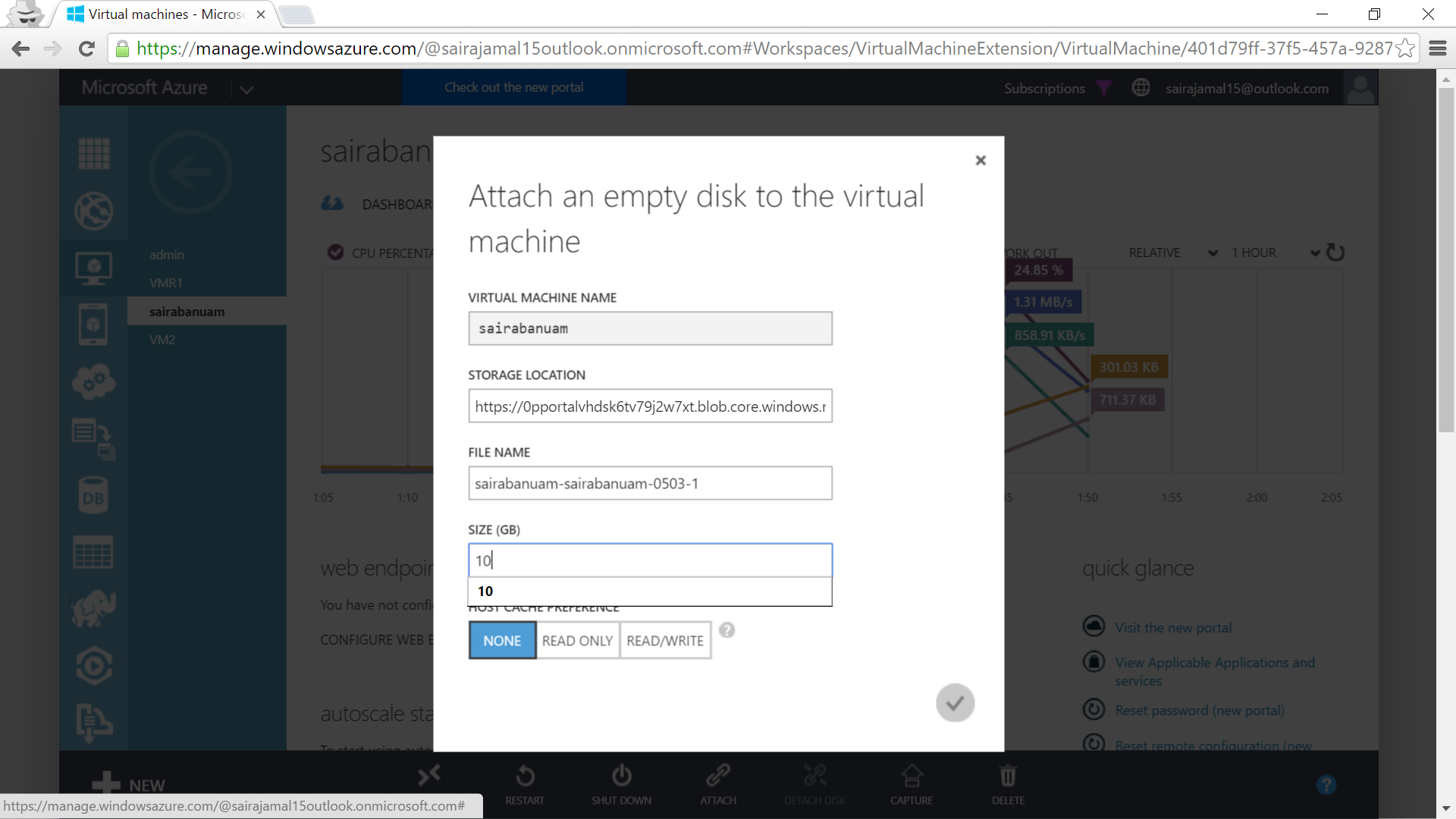Click View Applicable Applications and services link
Image resolution: width=1456 pixels, height=819 pixels.
[1215, 671]
